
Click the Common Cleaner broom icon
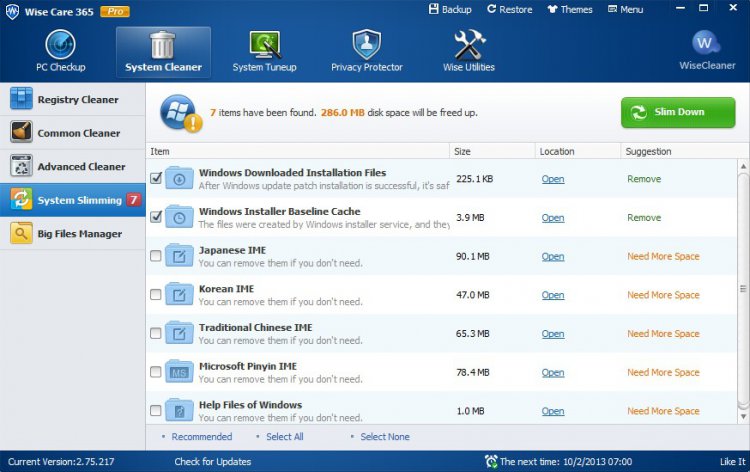pyautogui.click(x=22, y=132)
